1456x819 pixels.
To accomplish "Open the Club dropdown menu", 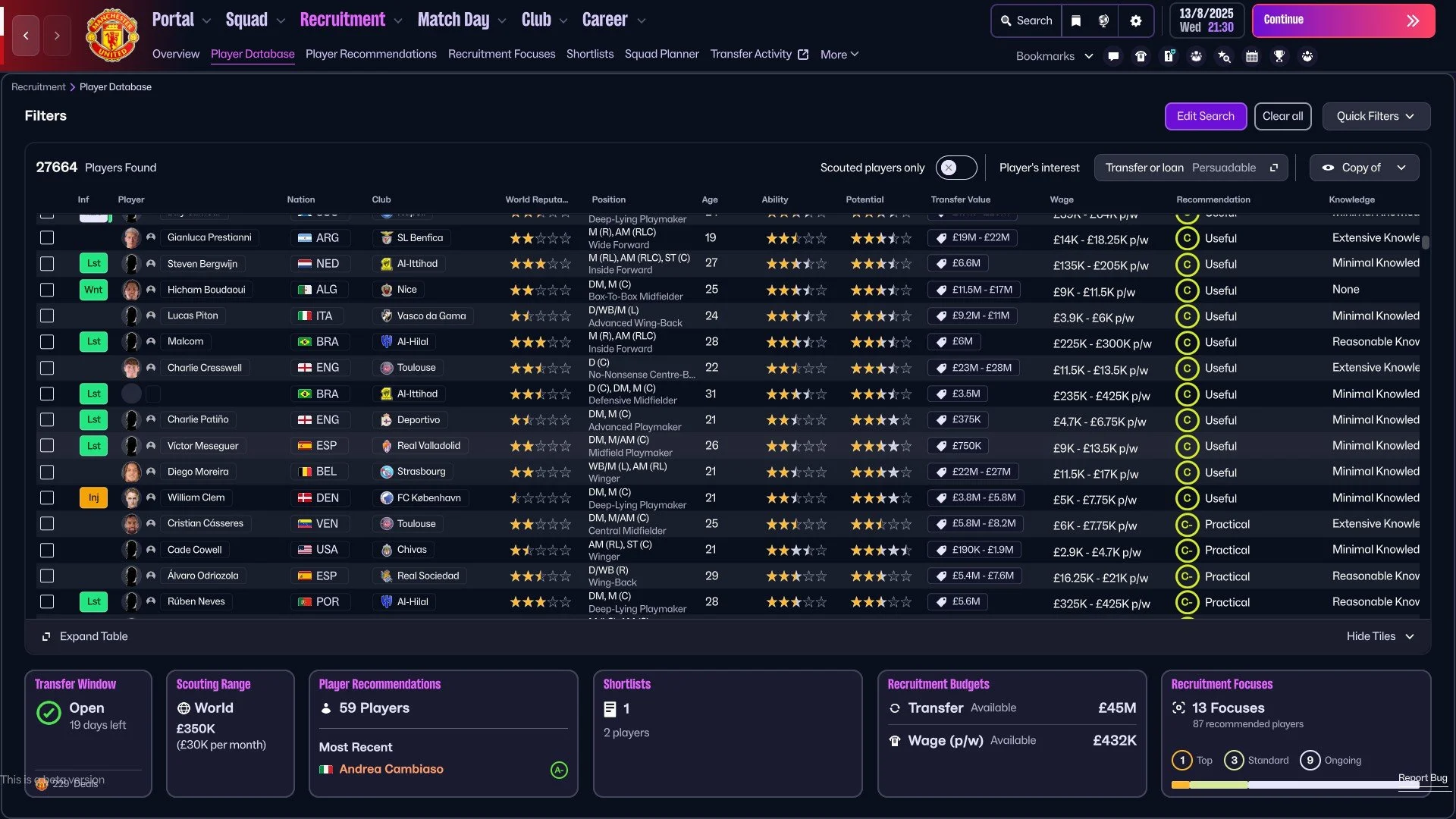I will (x=544, y=20).
